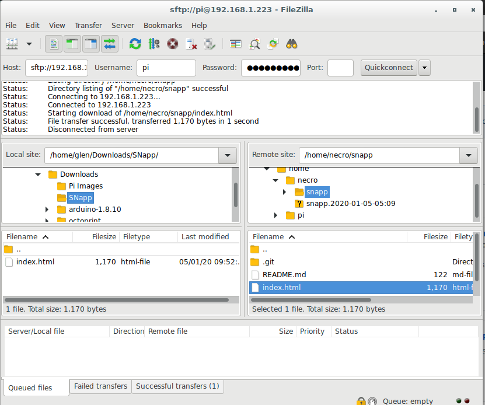This screenshot has height=405, width=485.
Task: Click the Username input field
Action: click(x=166, y=68)
